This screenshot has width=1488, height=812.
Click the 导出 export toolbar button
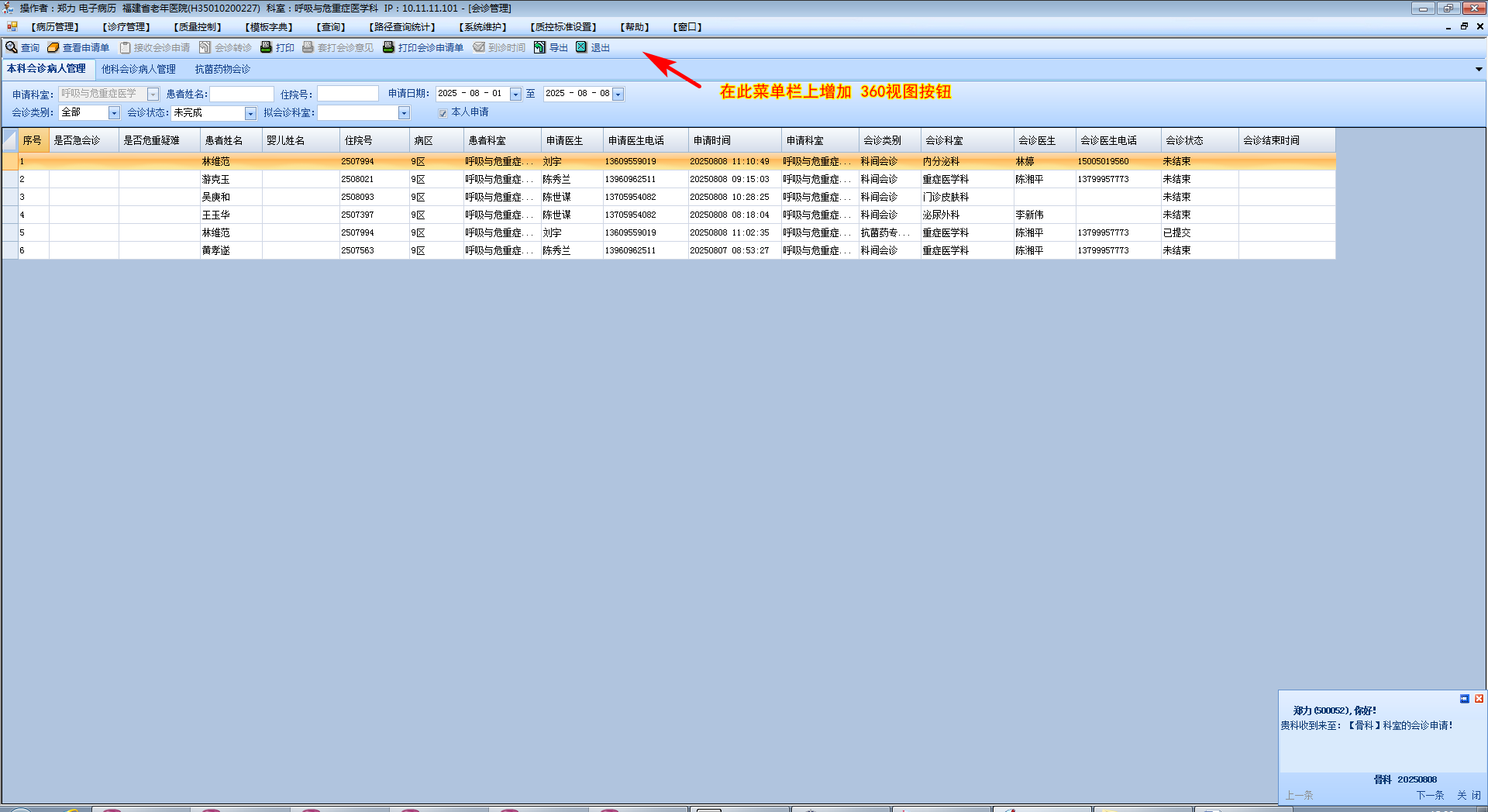coord(551,47)
